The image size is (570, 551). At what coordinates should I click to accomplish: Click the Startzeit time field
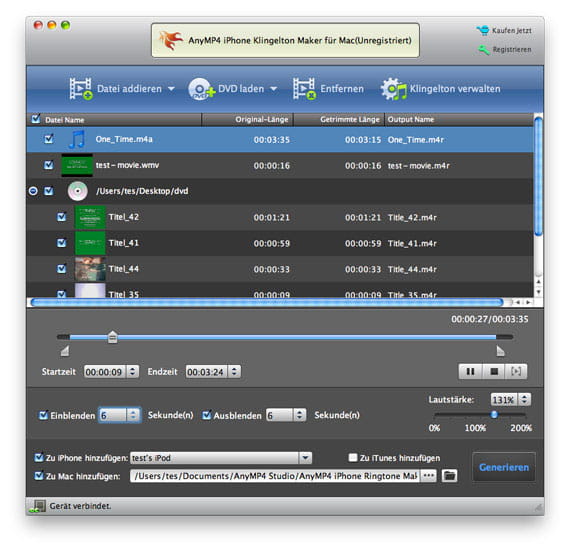(105, 372)
